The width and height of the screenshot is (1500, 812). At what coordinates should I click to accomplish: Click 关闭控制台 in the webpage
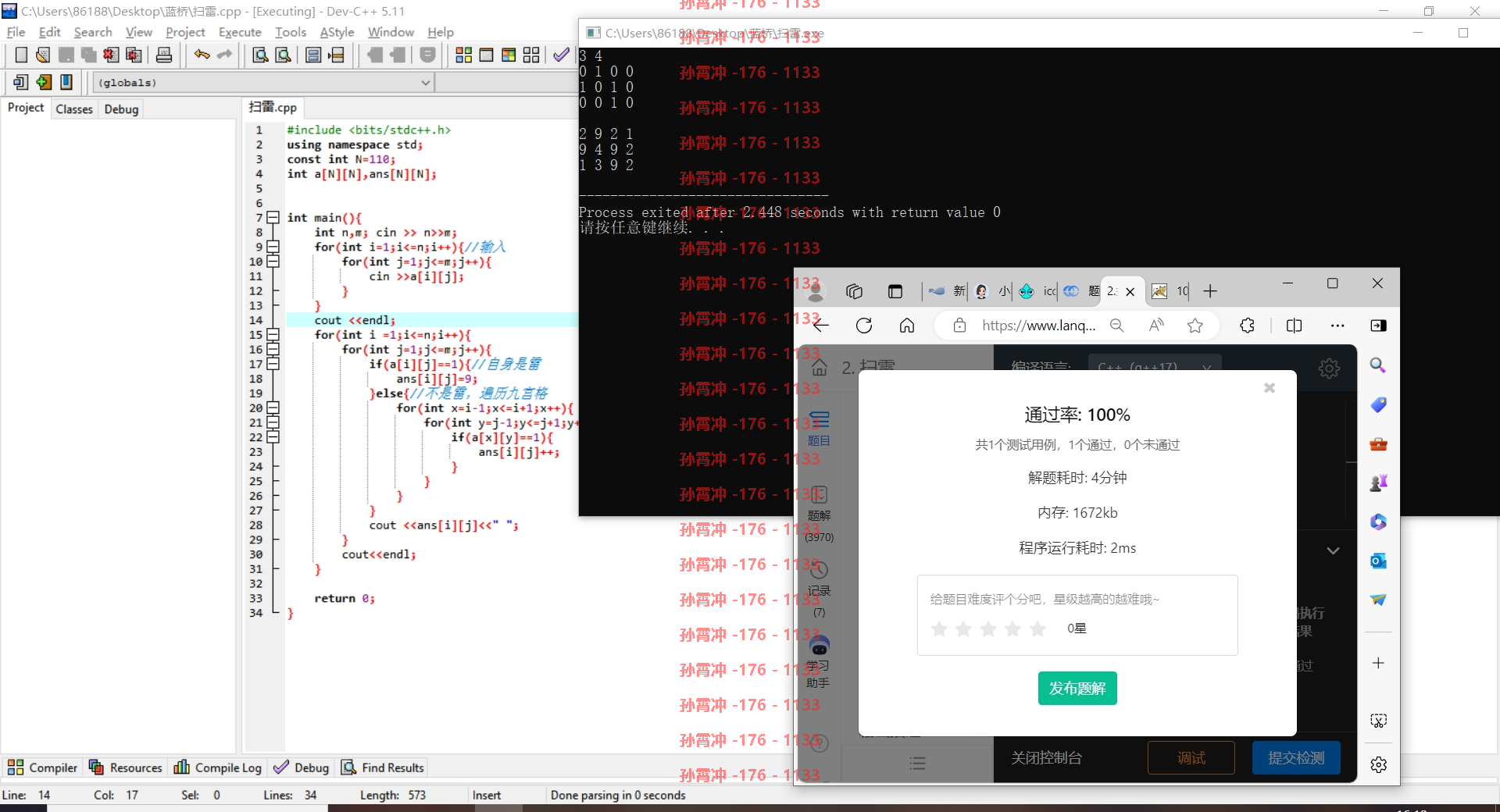point(1047,758)
